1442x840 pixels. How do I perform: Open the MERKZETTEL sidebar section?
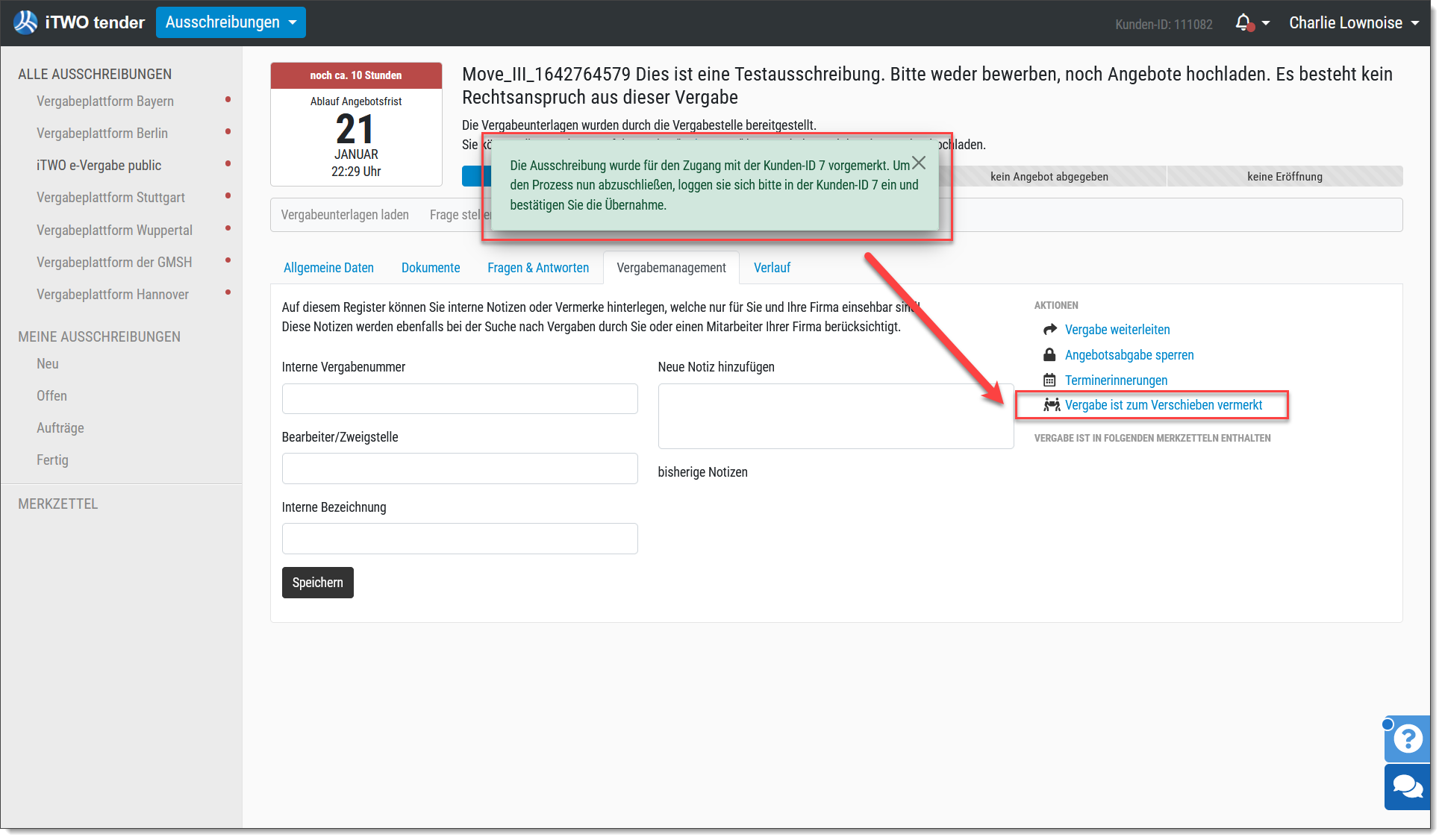click(58, 504)
